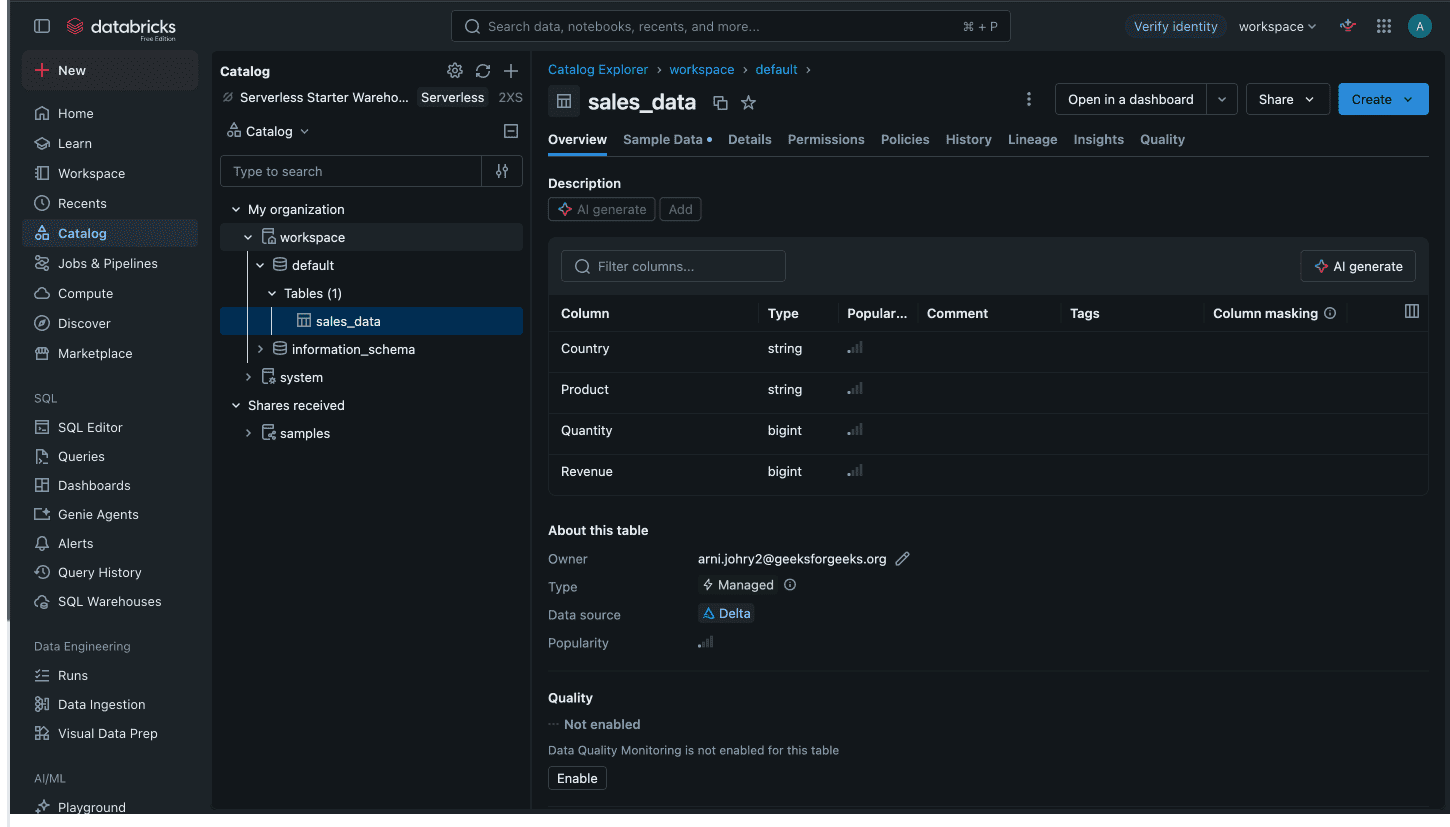Open the apps grid icon
This screenshot has height=827, width=1450.
[x=1384, y=26]
